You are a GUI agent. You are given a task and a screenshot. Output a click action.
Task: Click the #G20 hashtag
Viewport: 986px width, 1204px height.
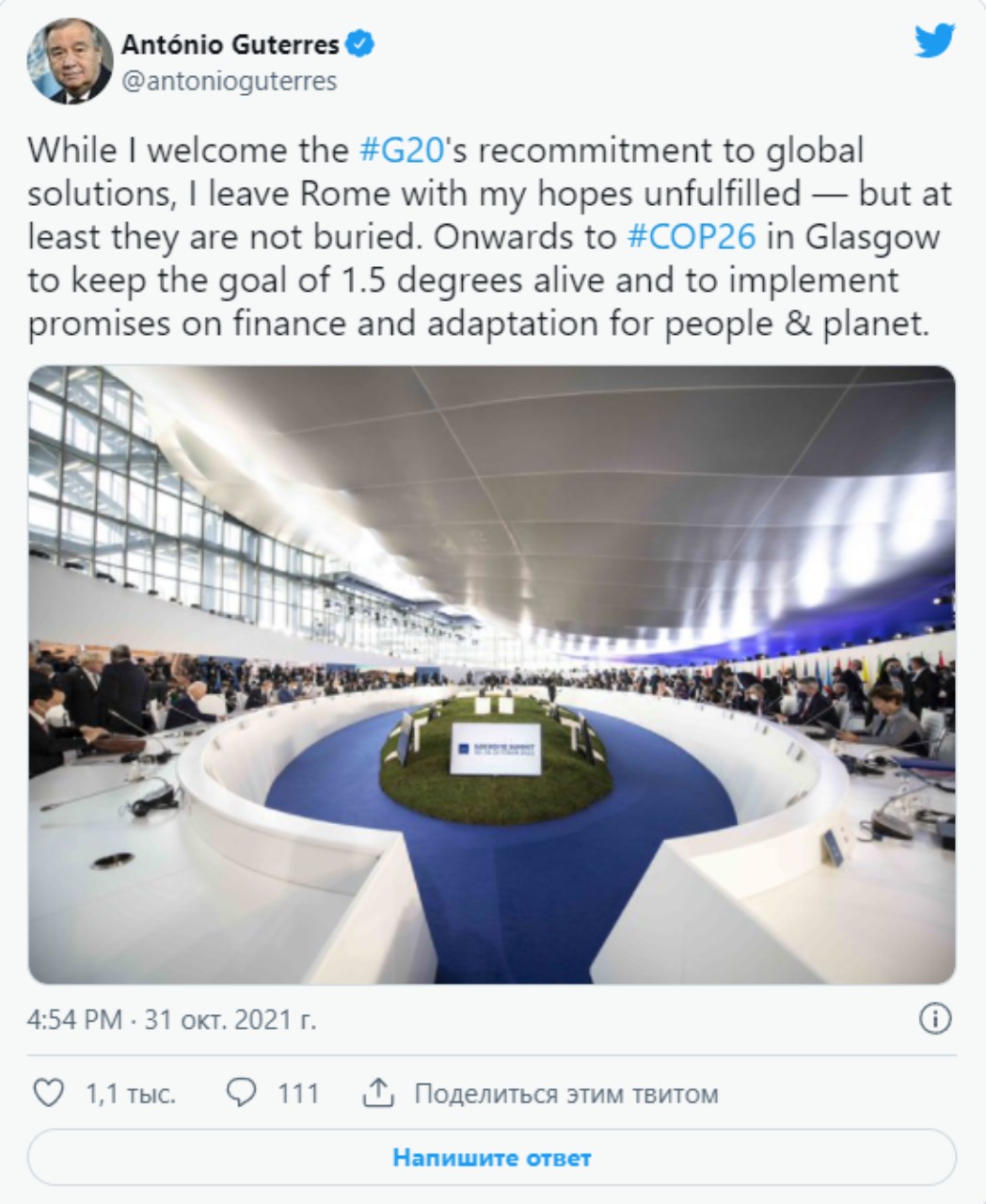click(x=402, y=150)
